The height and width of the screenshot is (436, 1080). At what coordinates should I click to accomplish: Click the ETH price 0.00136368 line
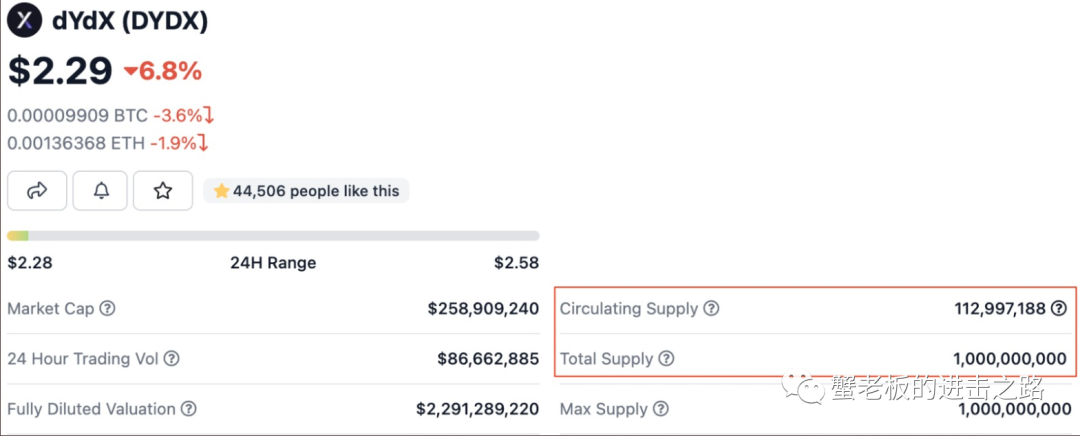coord(108,143)
